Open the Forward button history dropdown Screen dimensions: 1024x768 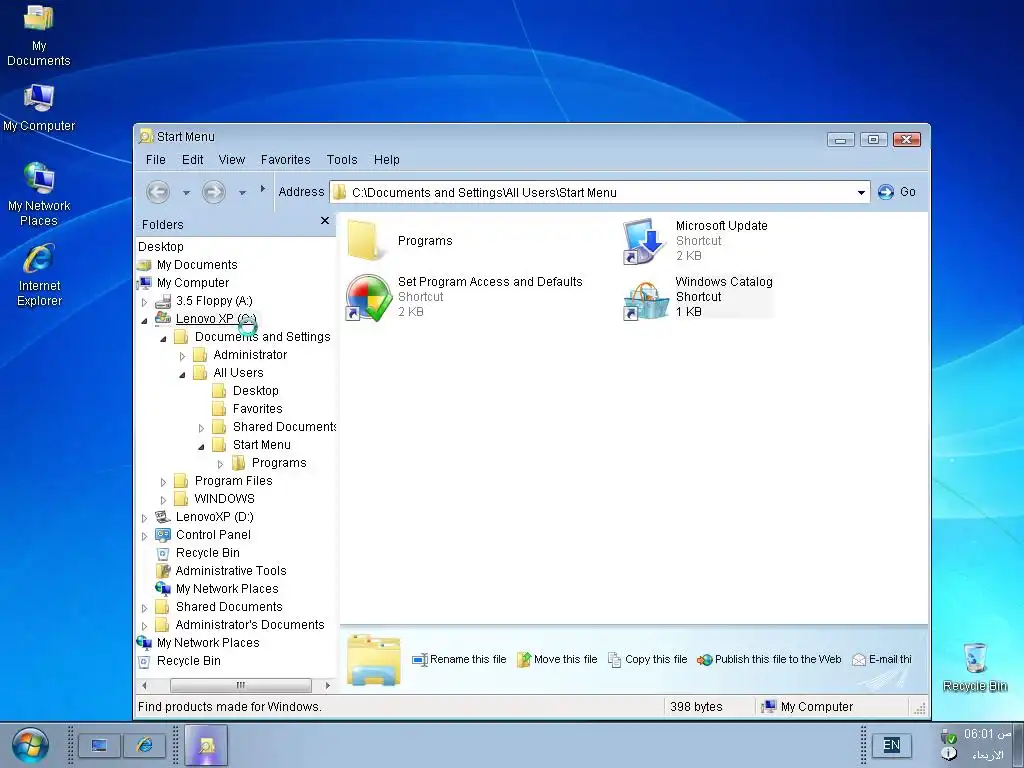(242, 193)
